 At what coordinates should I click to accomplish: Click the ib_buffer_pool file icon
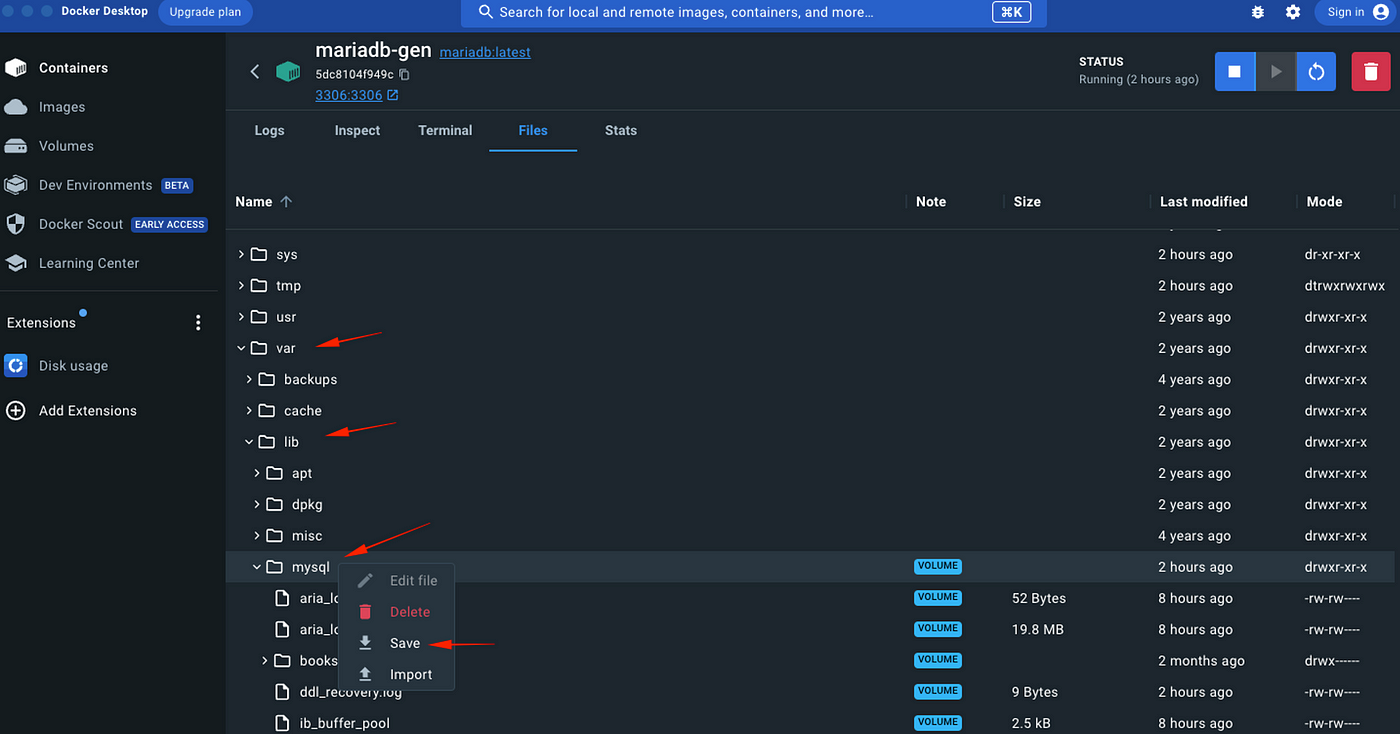click(282, 723)
